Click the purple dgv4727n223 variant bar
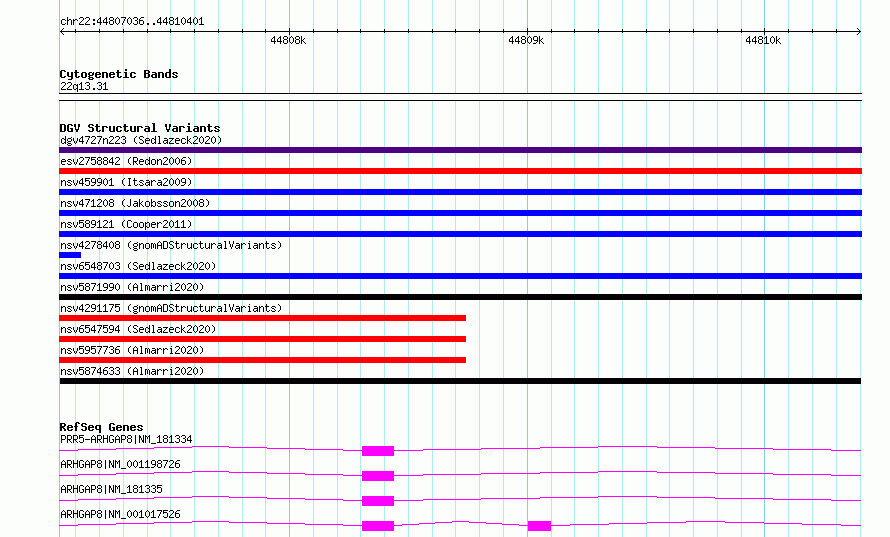The image size is (890, 537). [460, 150]
